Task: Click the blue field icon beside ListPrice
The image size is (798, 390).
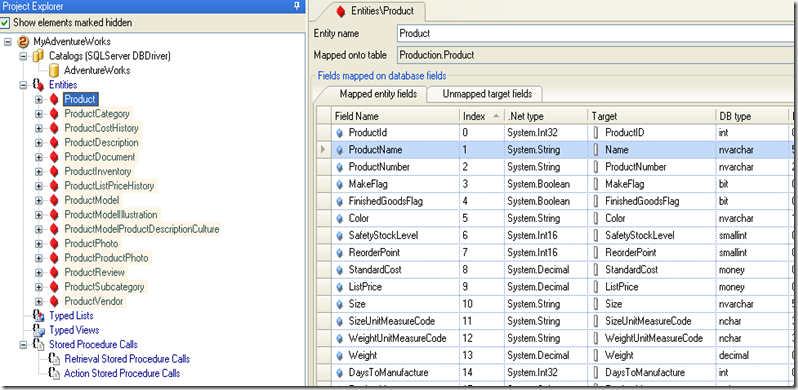Action: (340, 287)
